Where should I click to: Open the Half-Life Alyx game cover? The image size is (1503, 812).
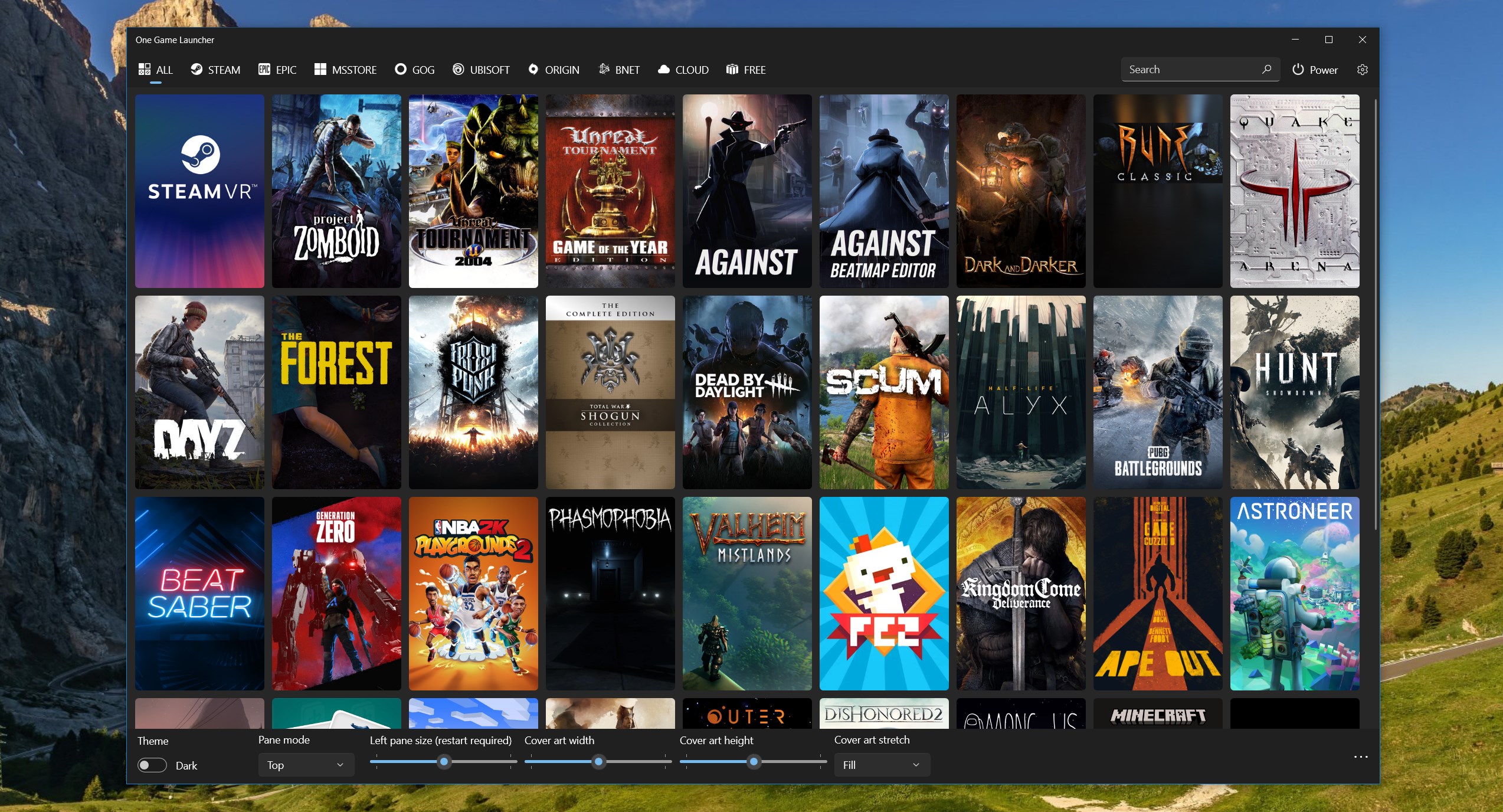(1020, 392)
